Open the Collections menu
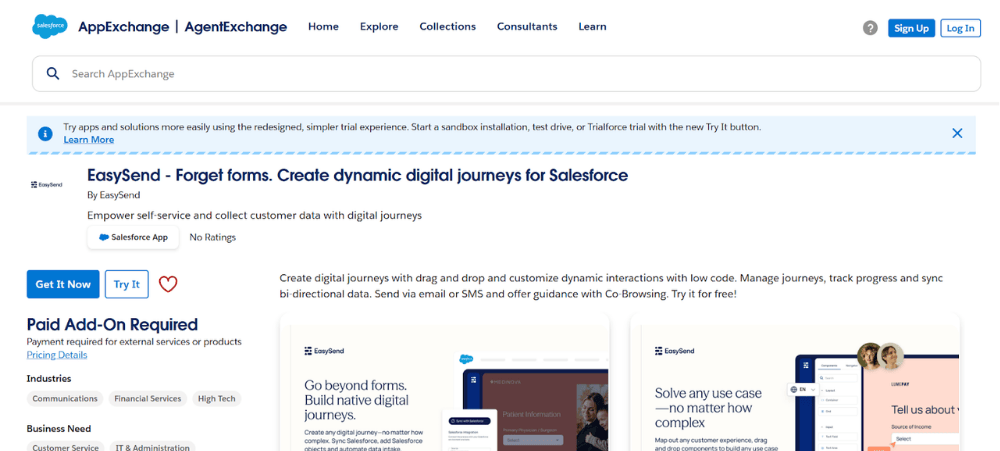Image resolution: width=1000 pixels, height=451 pixels. [x=448, y=27]
